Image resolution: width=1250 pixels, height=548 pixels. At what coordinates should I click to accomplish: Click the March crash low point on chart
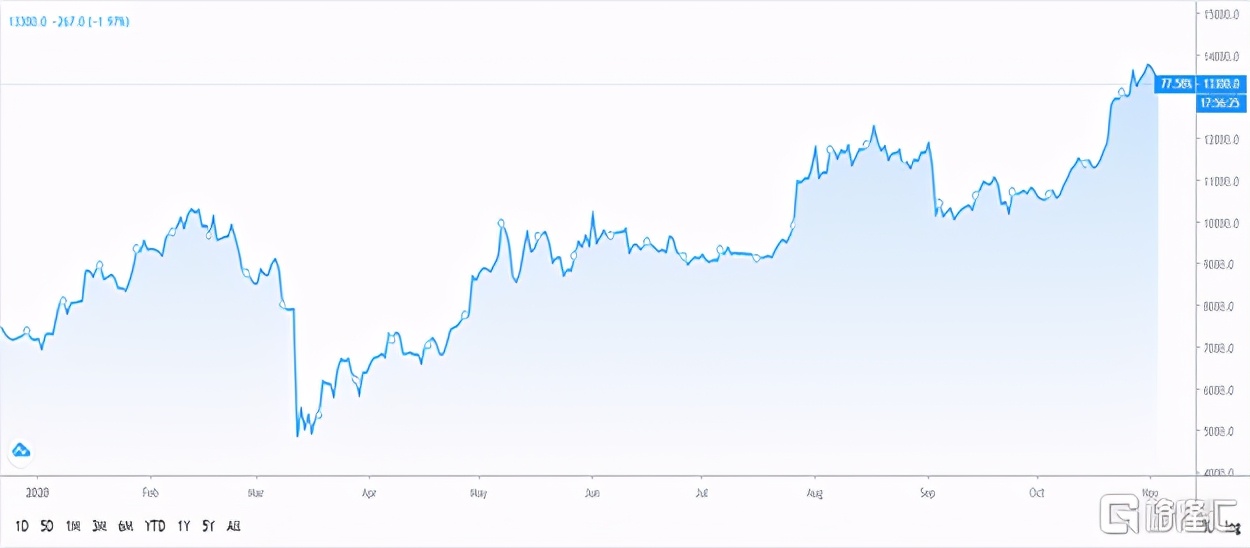pos(298,436)
